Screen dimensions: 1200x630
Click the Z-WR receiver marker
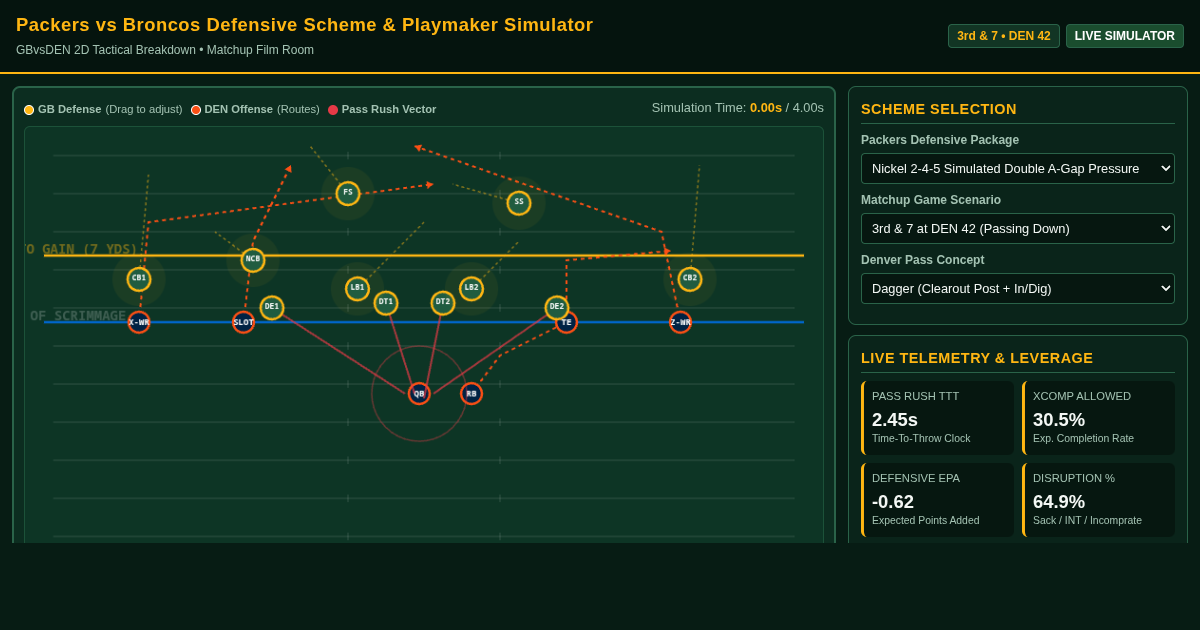680,323
